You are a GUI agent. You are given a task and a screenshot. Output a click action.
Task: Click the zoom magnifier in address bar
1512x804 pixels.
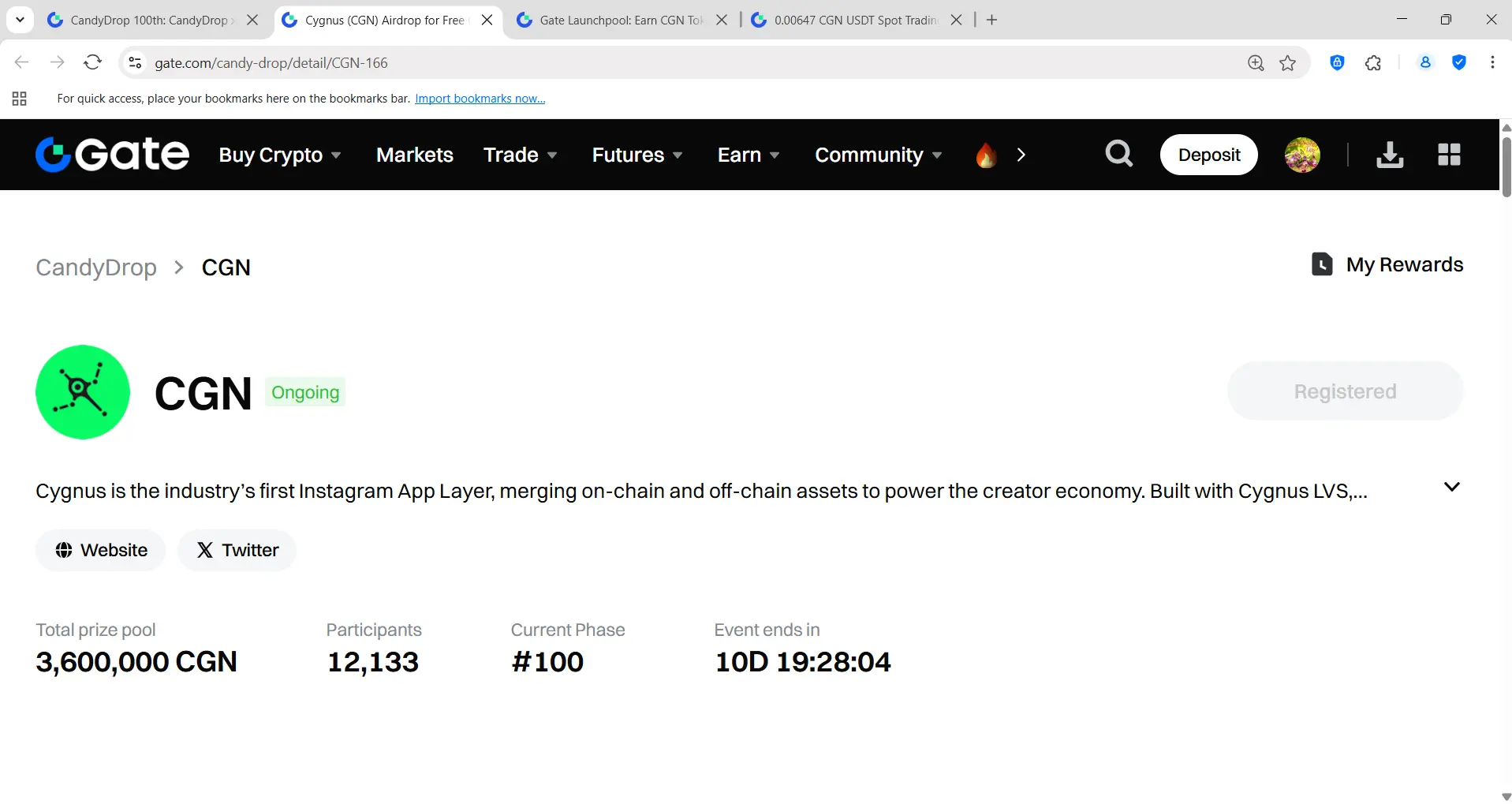coord(1256,63)
